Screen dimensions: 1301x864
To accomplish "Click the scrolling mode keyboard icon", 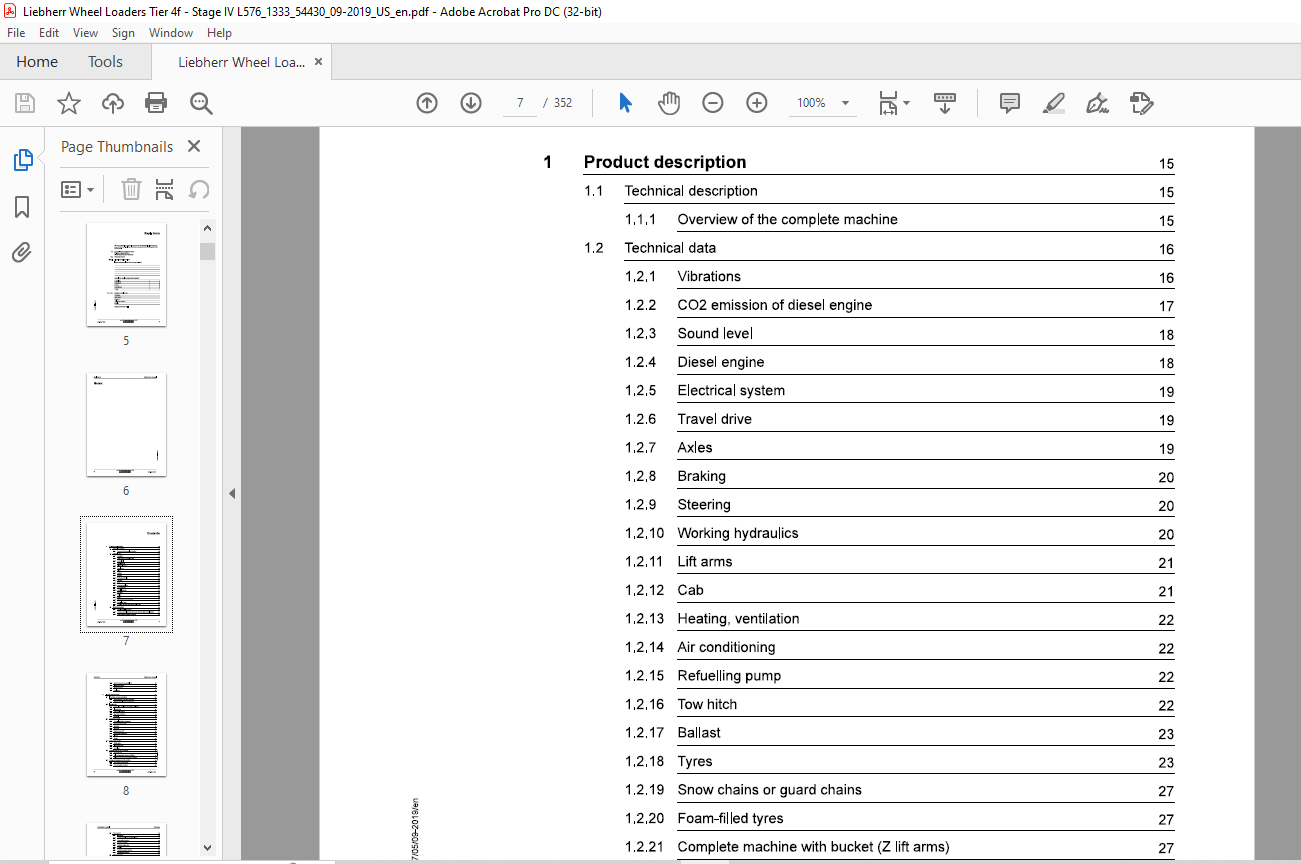I will [945, 103].
